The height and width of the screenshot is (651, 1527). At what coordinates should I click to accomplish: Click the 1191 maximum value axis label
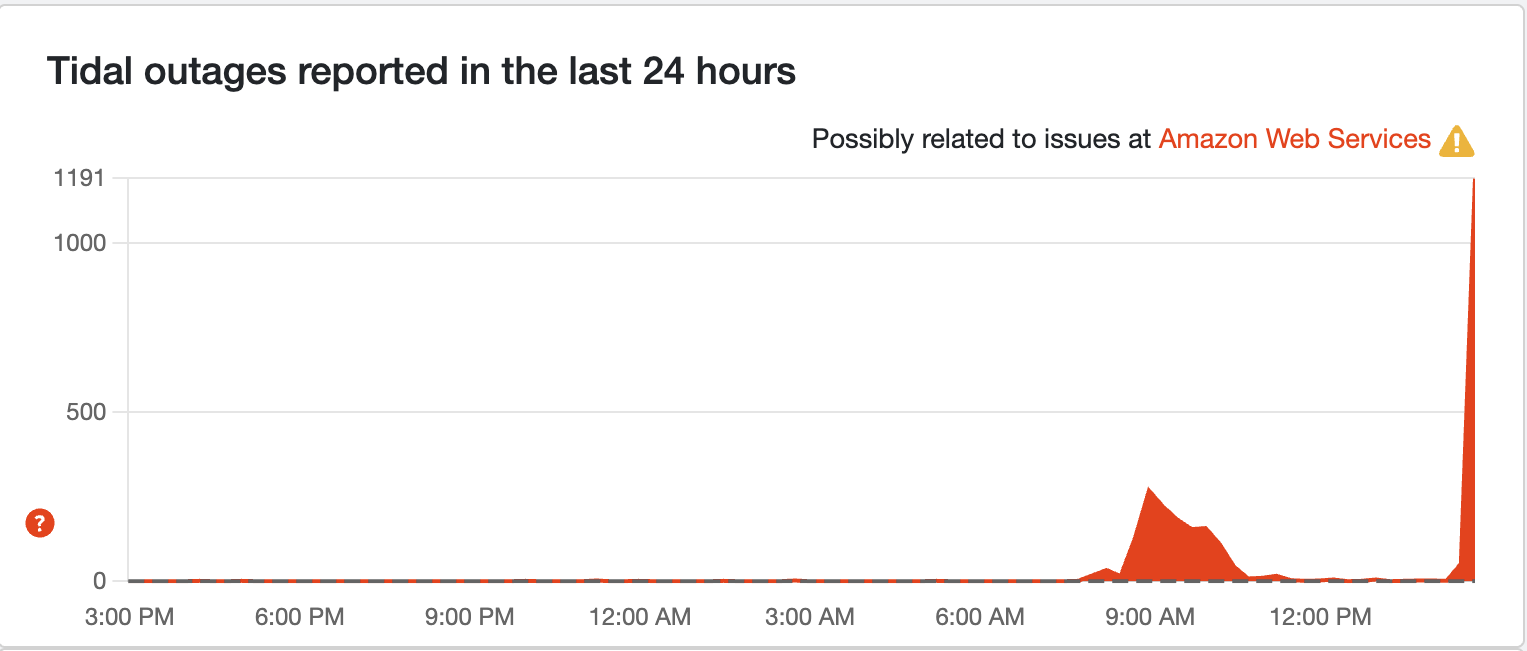tap(84, 179)
